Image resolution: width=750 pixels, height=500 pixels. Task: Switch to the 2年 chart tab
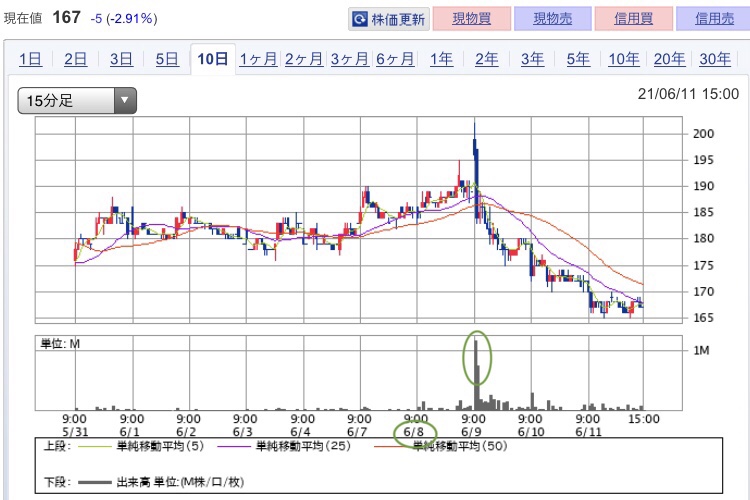(x=486, y=59)
